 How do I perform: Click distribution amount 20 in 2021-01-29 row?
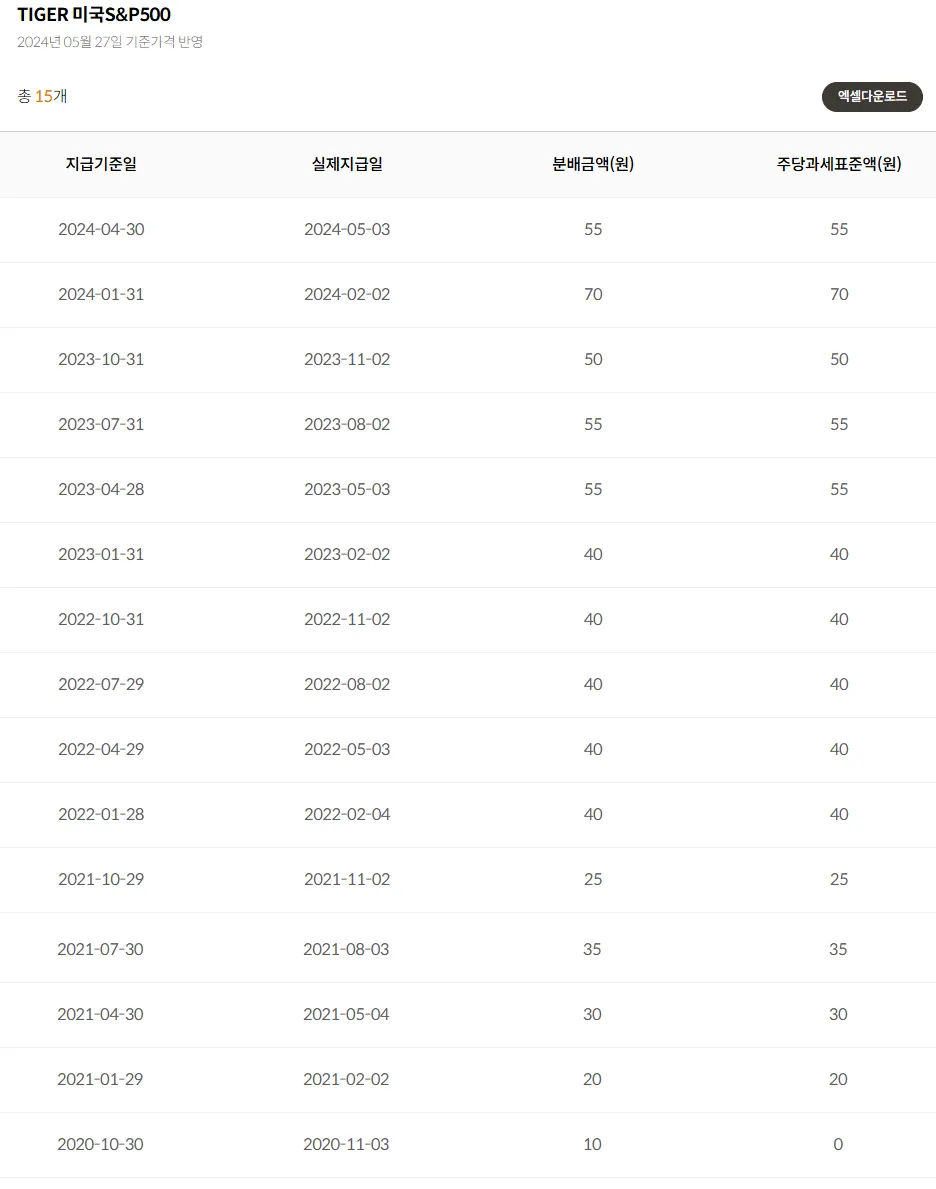tap(592, 1079)
